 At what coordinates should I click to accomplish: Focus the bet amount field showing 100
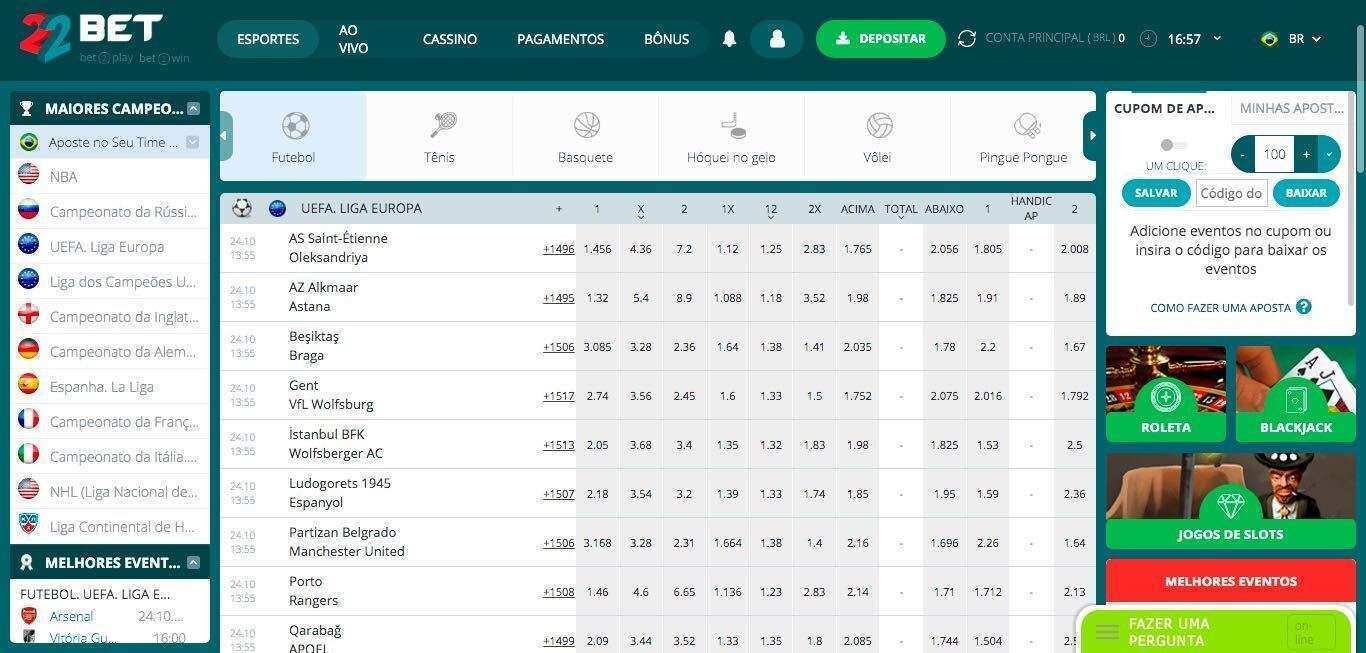tap(1274, 154)
